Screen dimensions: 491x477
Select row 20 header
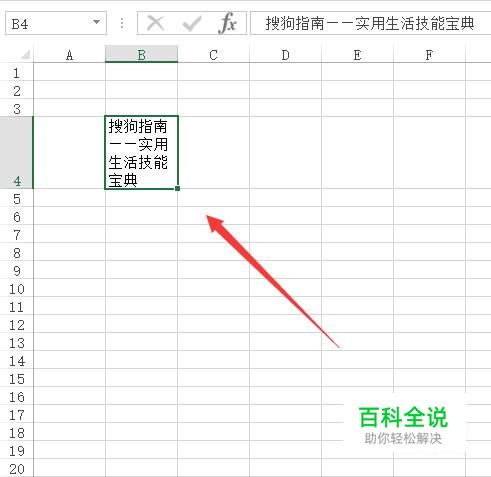point(17,468)
